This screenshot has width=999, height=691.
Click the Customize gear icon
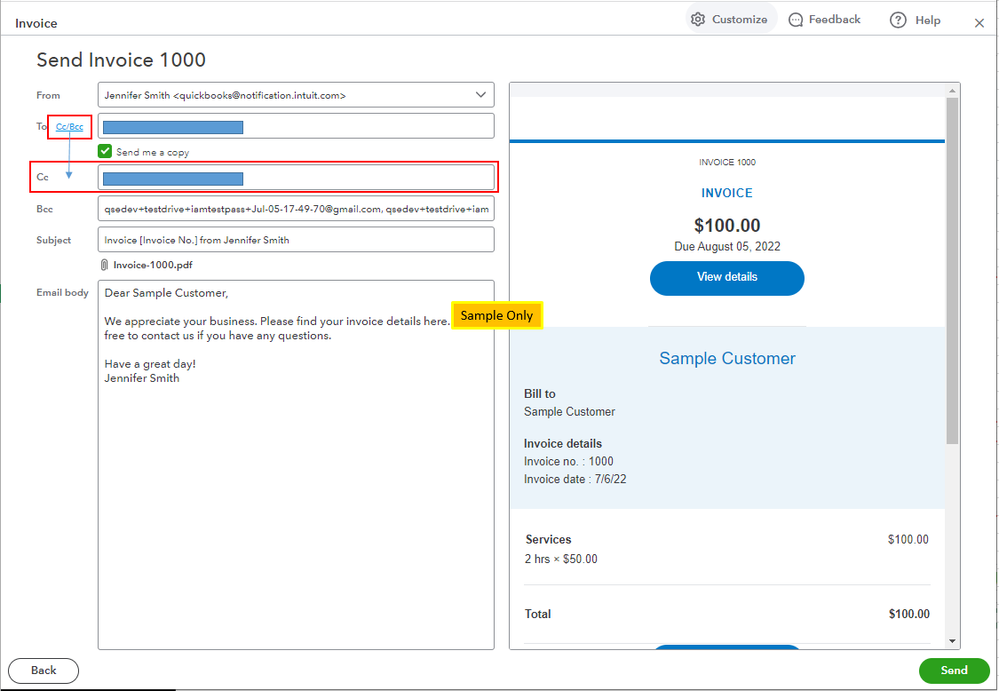click(698, 20)
